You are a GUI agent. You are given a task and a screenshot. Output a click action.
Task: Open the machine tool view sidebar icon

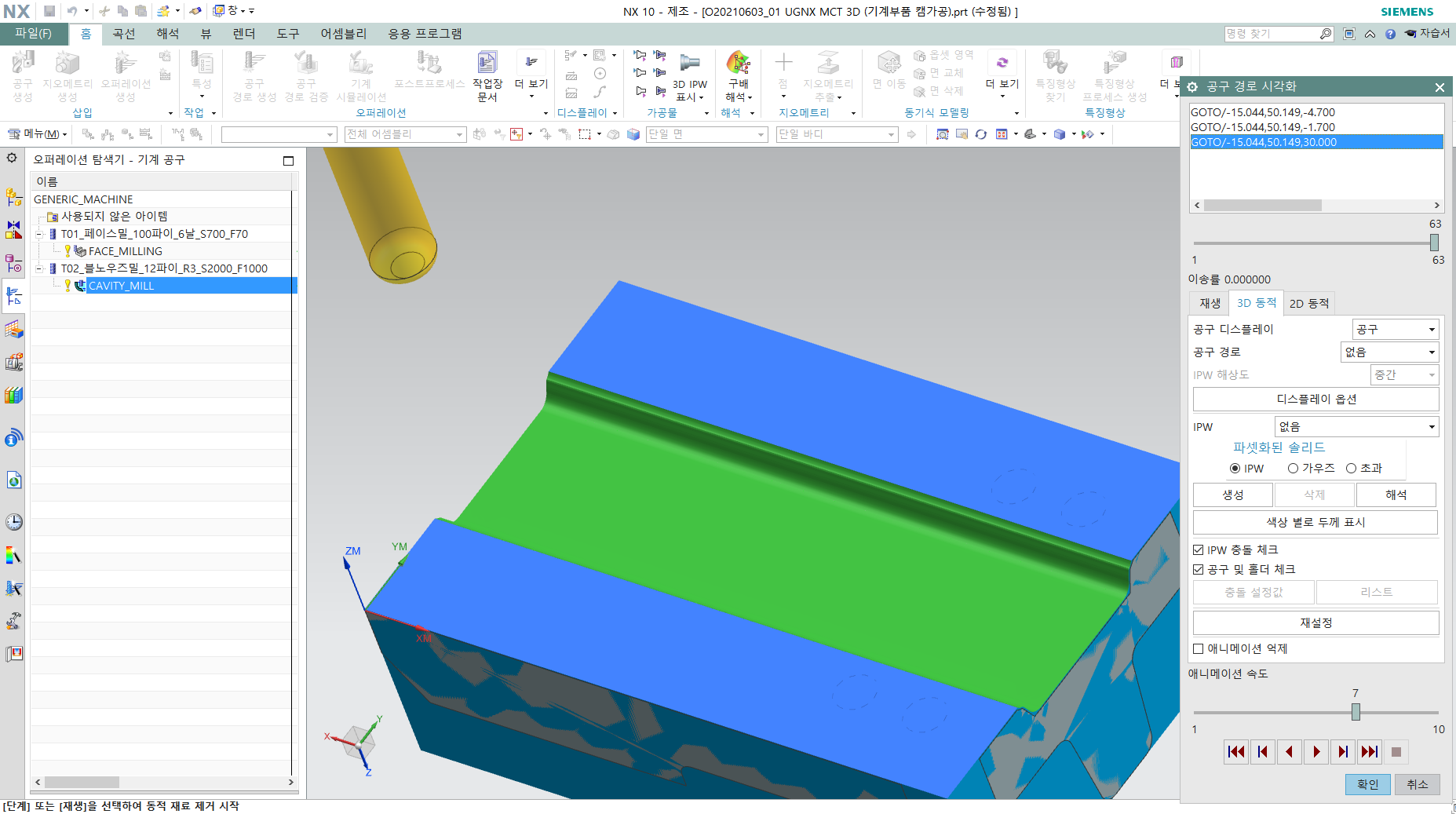tap(13, 296)
